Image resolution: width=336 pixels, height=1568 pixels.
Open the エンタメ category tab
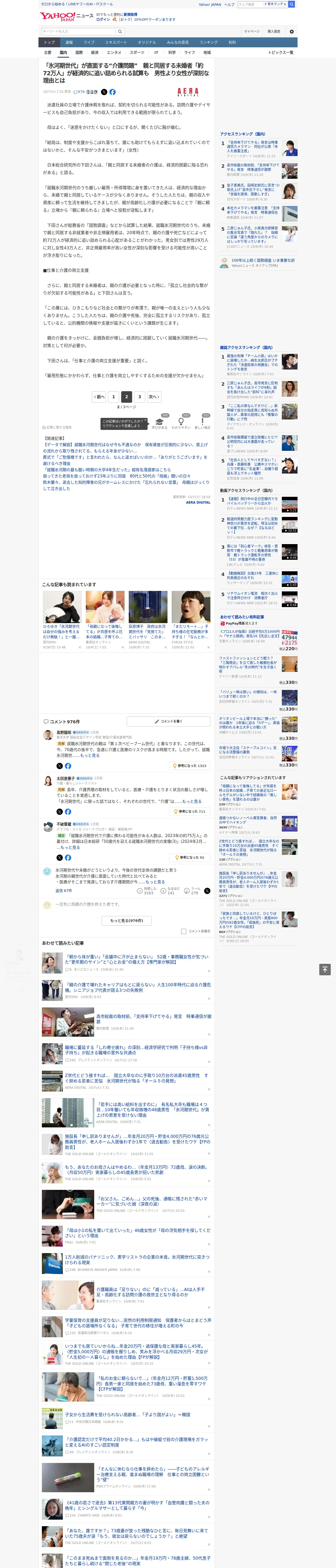[x=114, y=53]
